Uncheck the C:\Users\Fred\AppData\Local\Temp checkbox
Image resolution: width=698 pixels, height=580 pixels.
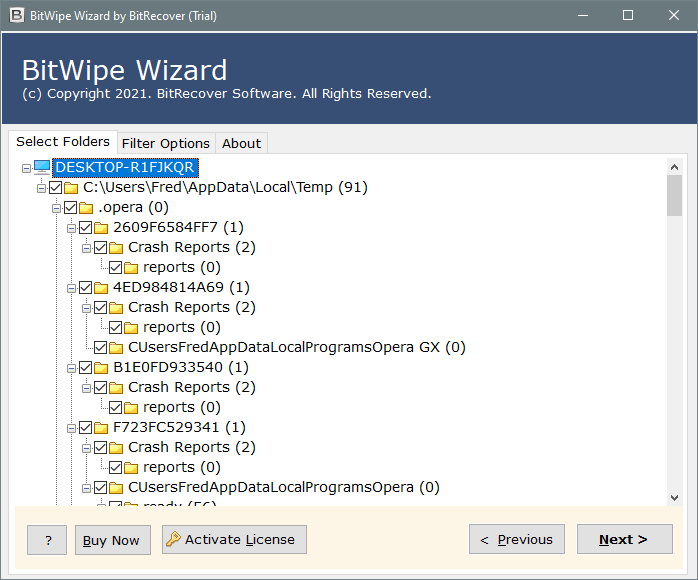pos(56,188)
